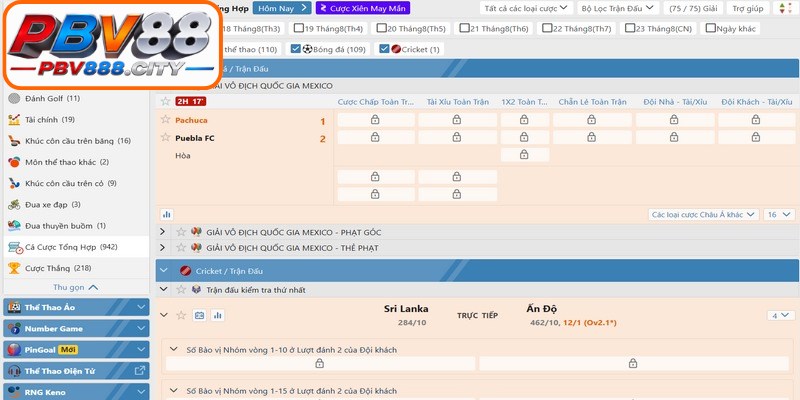Star the match showing 2H 17'
Viewport: 800px width, 400px height.
[165, 102]
